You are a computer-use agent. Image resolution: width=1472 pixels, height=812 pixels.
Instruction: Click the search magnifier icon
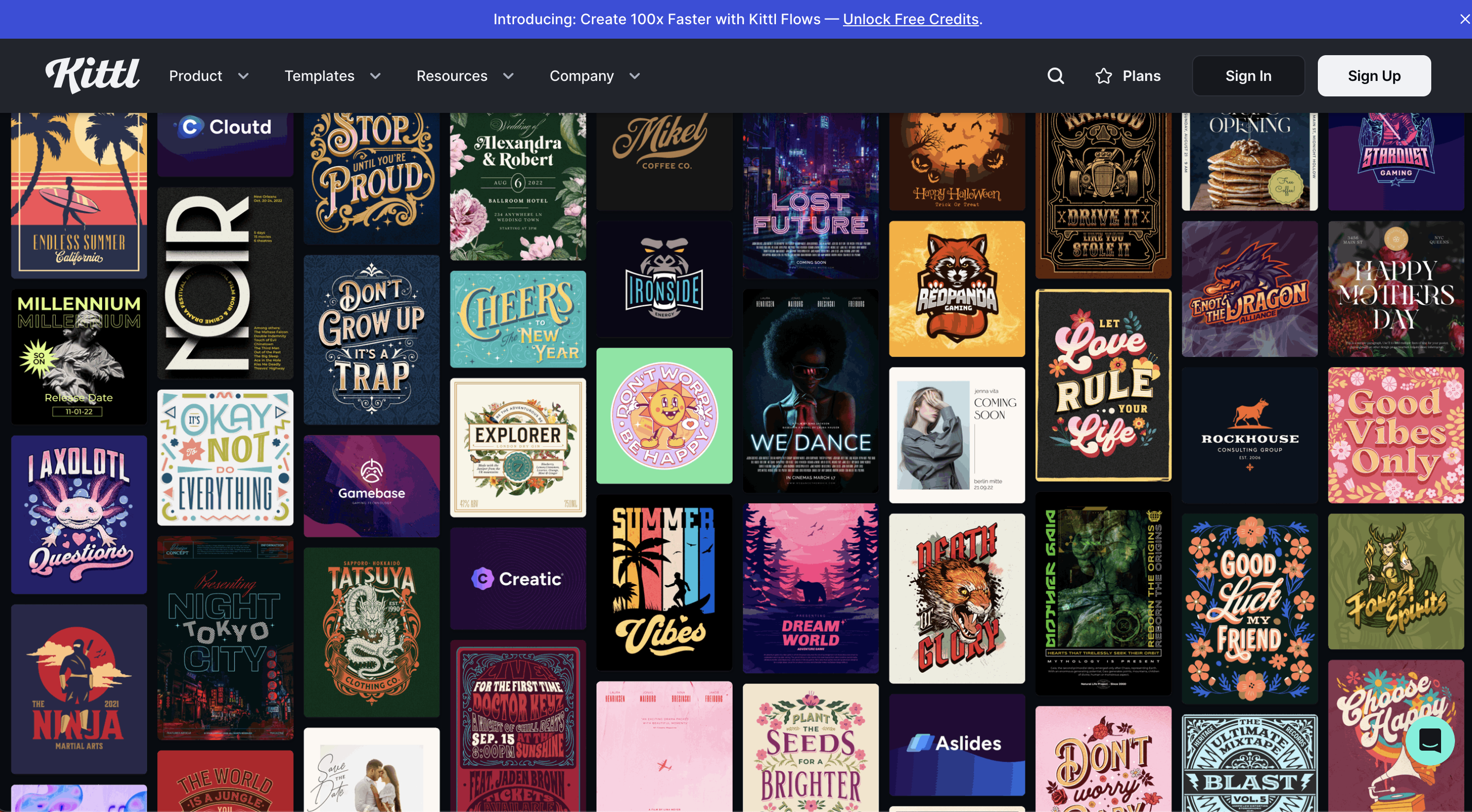[1055, 76]
